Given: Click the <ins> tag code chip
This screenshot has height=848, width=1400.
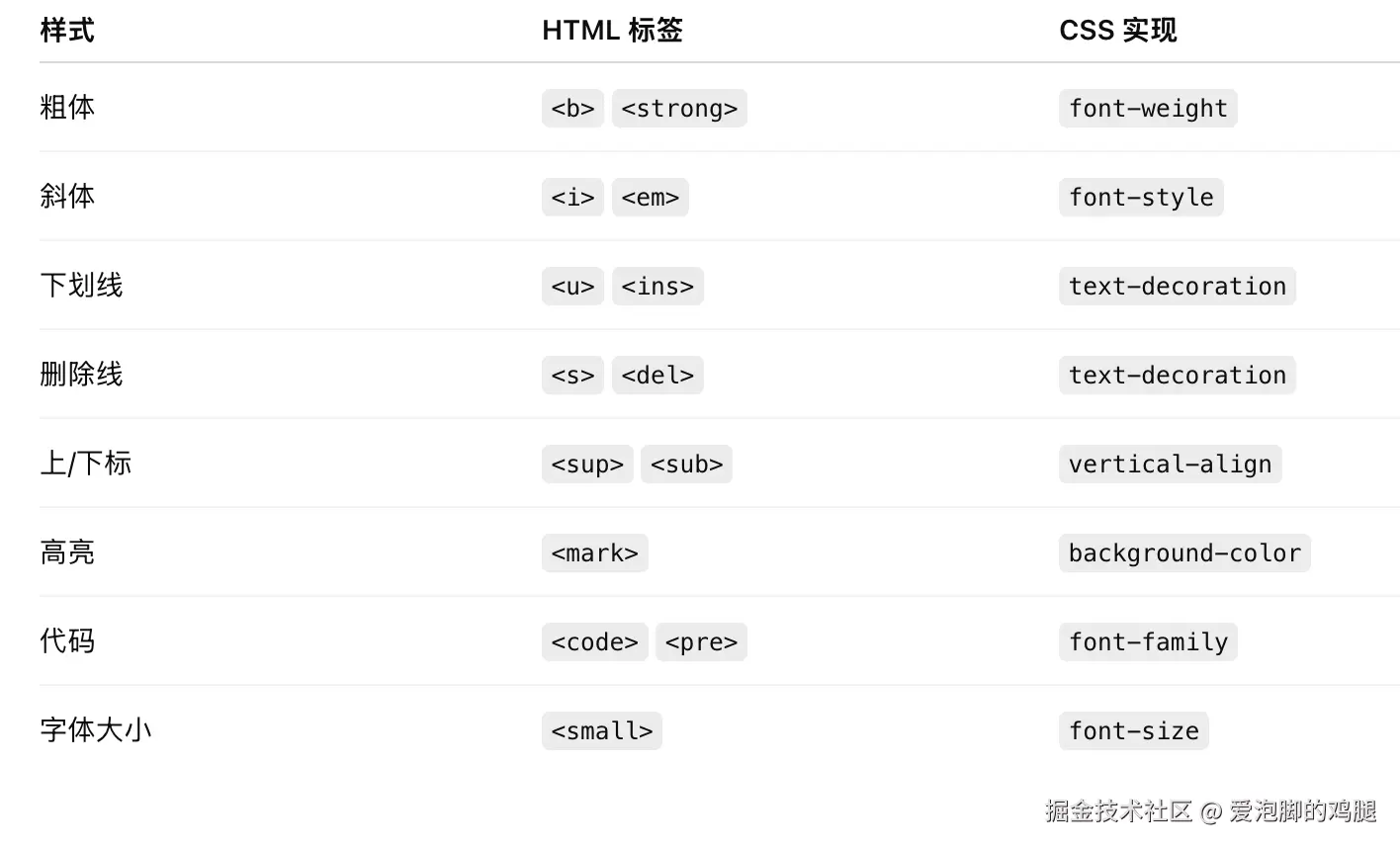Looking at the screenshot, I should click(657, 287).
